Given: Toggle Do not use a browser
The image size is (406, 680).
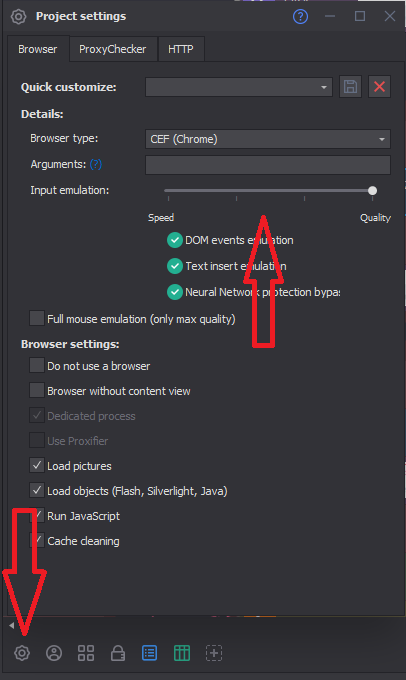Looking at the screenshot, I should coord(37,365).
